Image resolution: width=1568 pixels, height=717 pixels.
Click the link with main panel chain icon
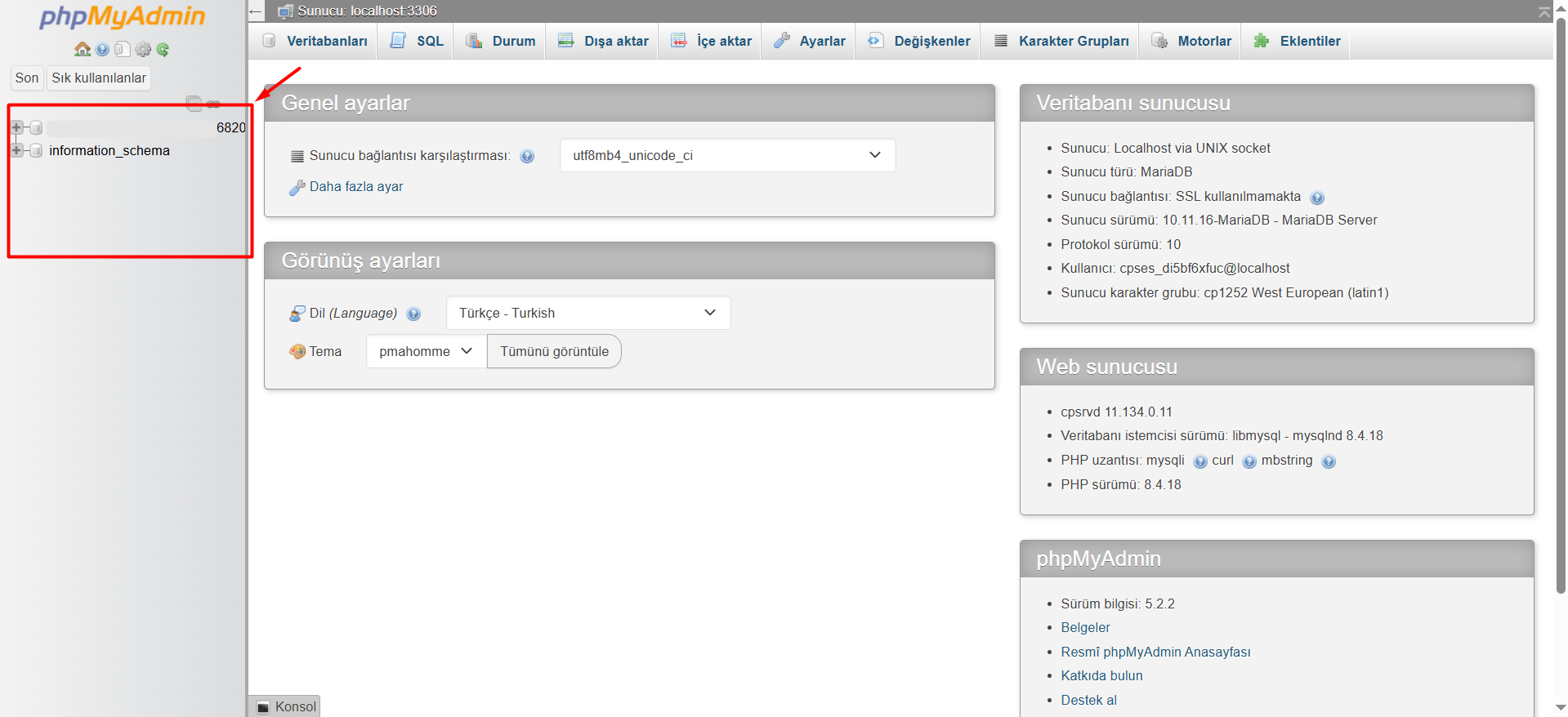click(213, 104)
